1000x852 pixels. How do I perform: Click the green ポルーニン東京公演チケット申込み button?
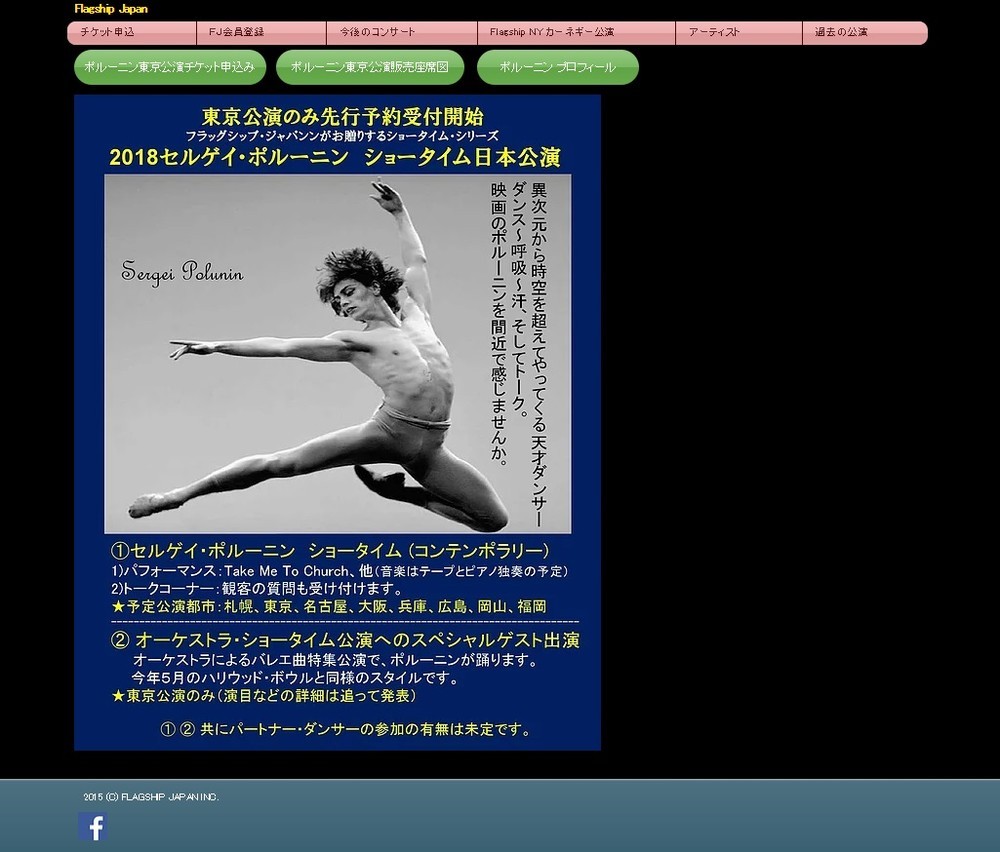point(170,68)
